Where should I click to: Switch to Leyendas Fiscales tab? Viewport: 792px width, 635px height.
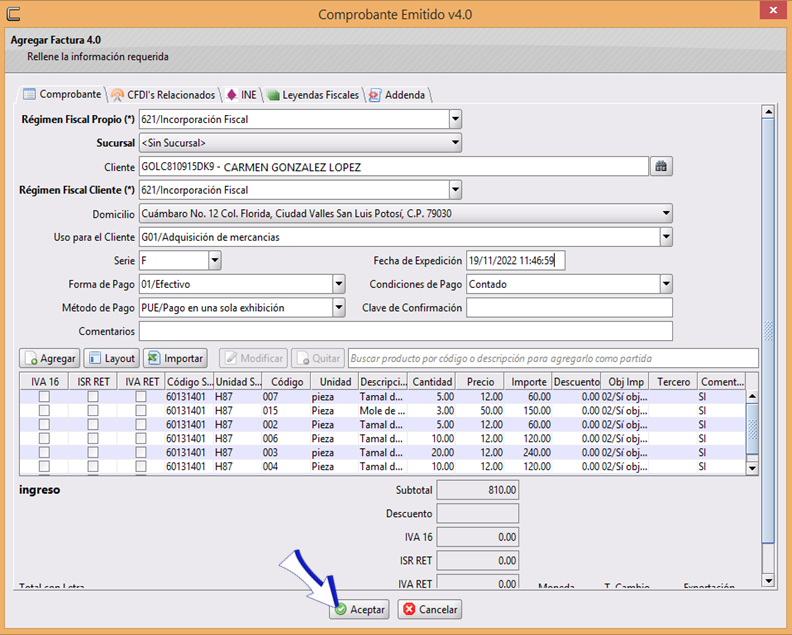point(313,95)
